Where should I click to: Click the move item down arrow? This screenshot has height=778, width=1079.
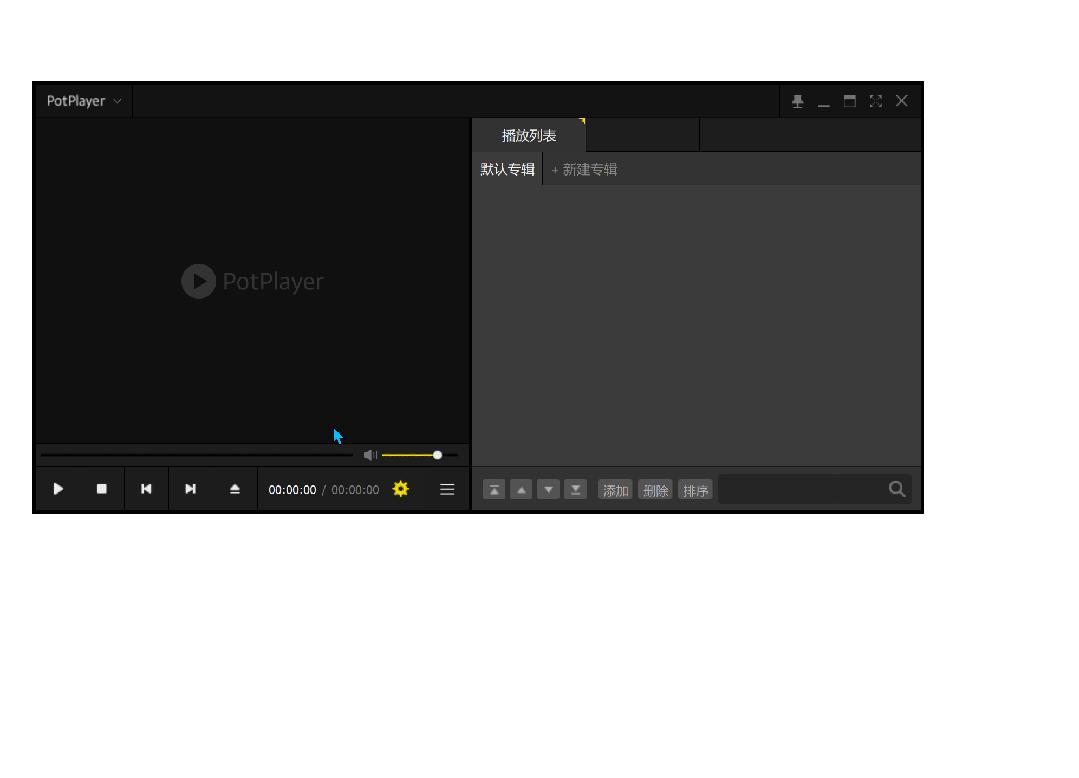coord(548,489)
